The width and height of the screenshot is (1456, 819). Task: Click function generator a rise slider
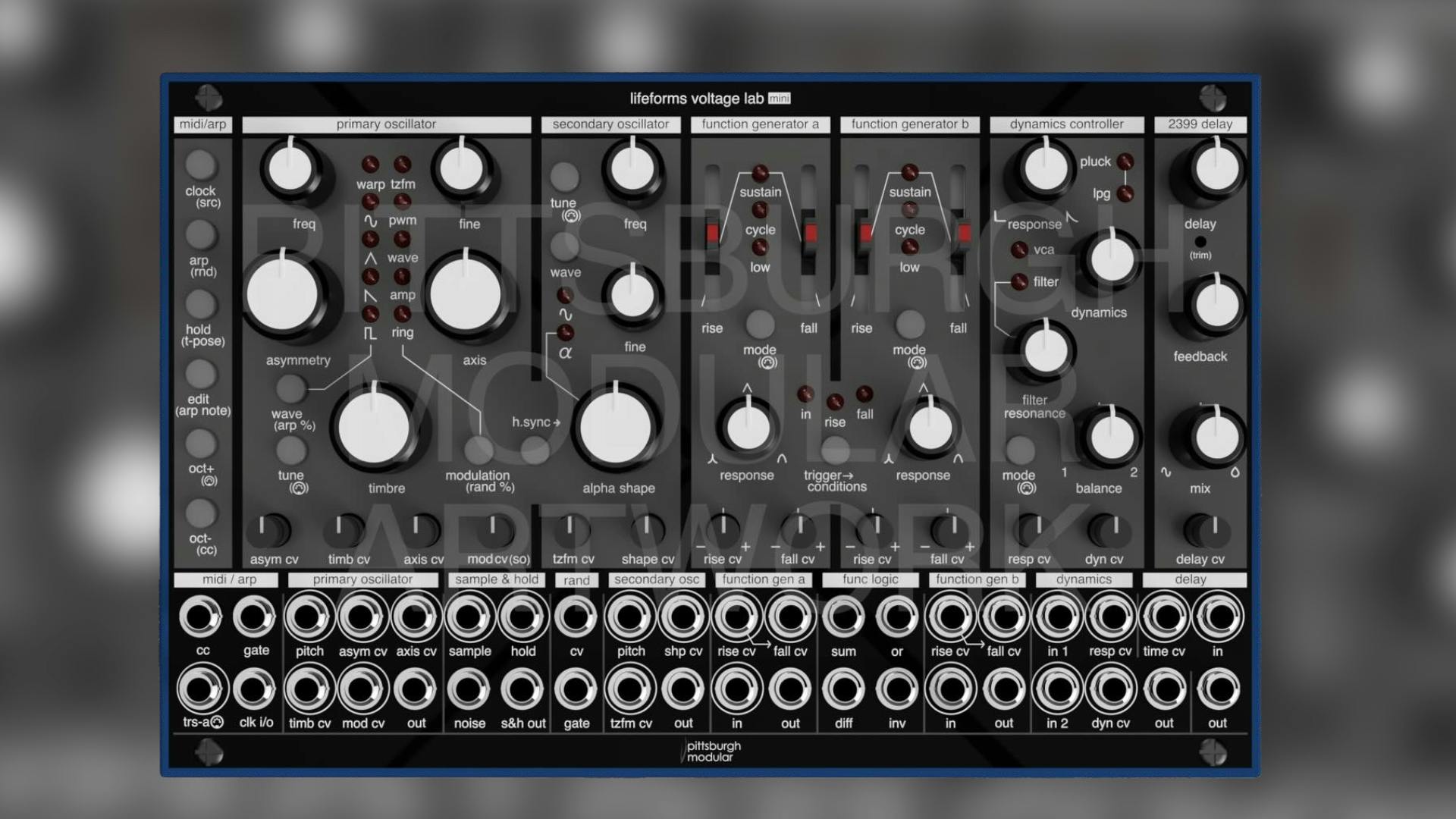coord(712,231)
